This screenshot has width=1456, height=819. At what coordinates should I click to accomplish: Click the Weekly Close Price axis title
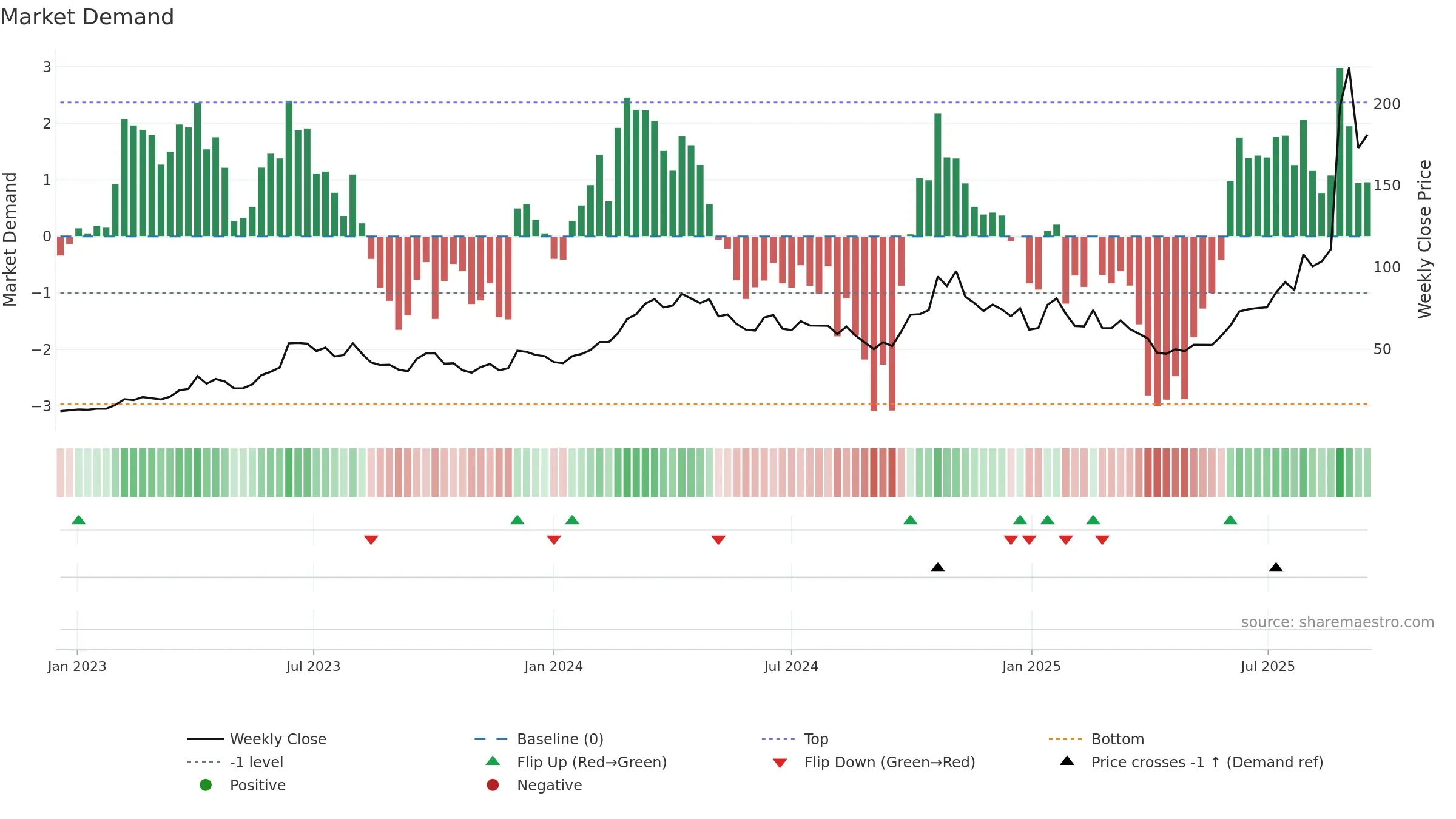point(1424,239)
